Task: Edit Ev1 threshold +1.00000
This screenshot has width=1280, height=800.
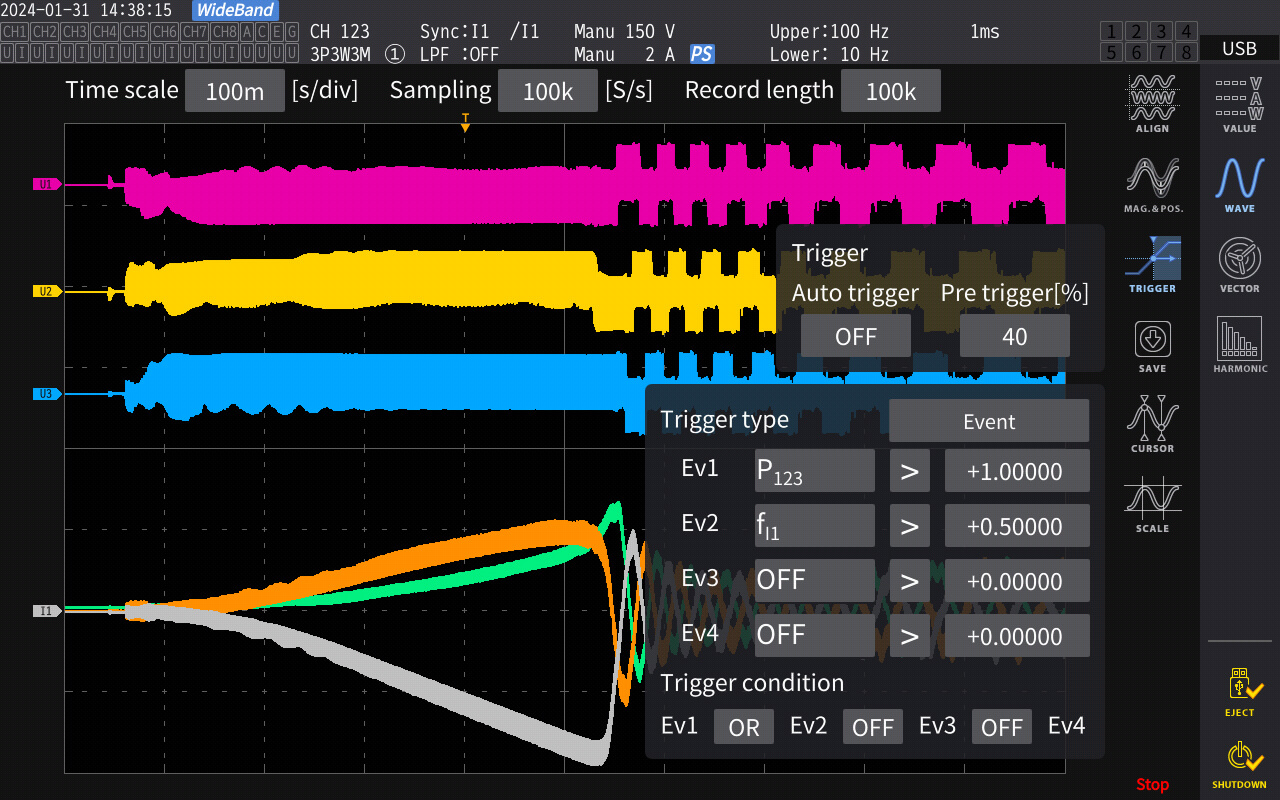Action: 1017,470
